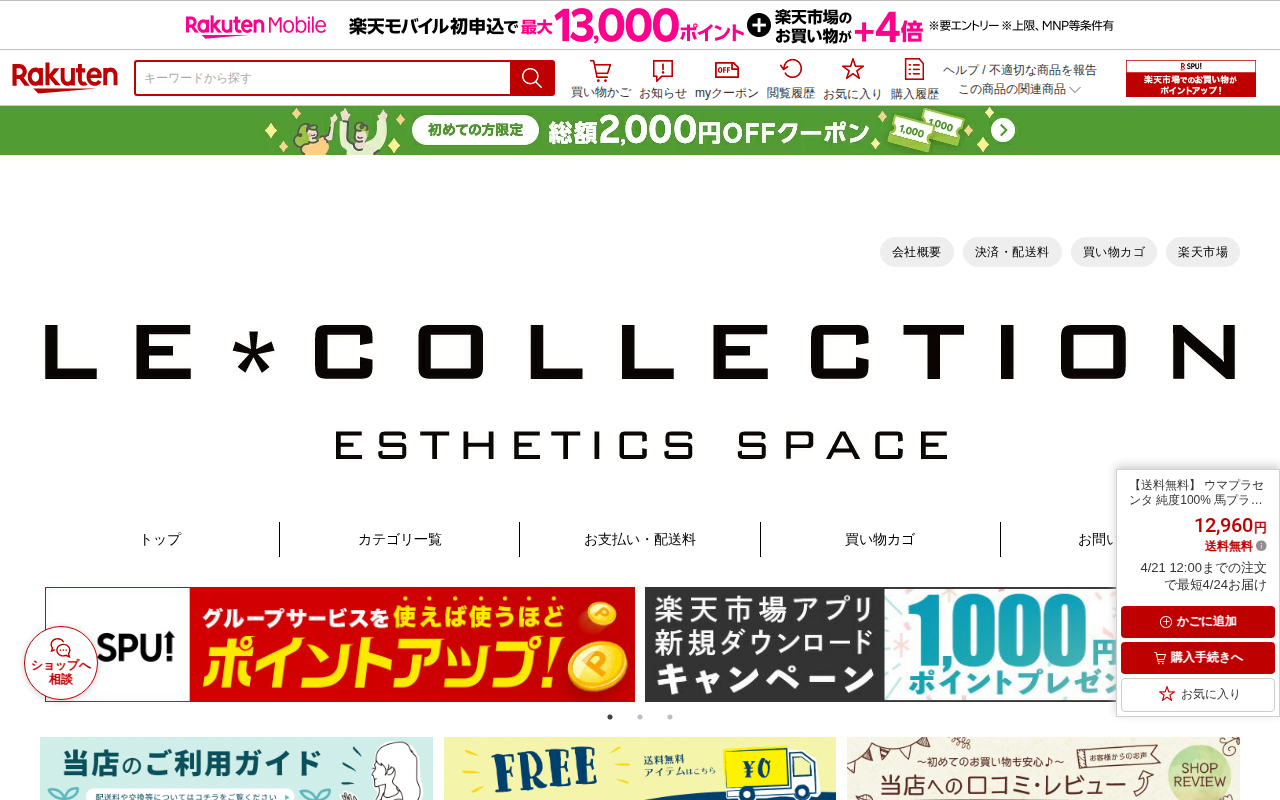Click the keyword search input field

pos(322,78)
